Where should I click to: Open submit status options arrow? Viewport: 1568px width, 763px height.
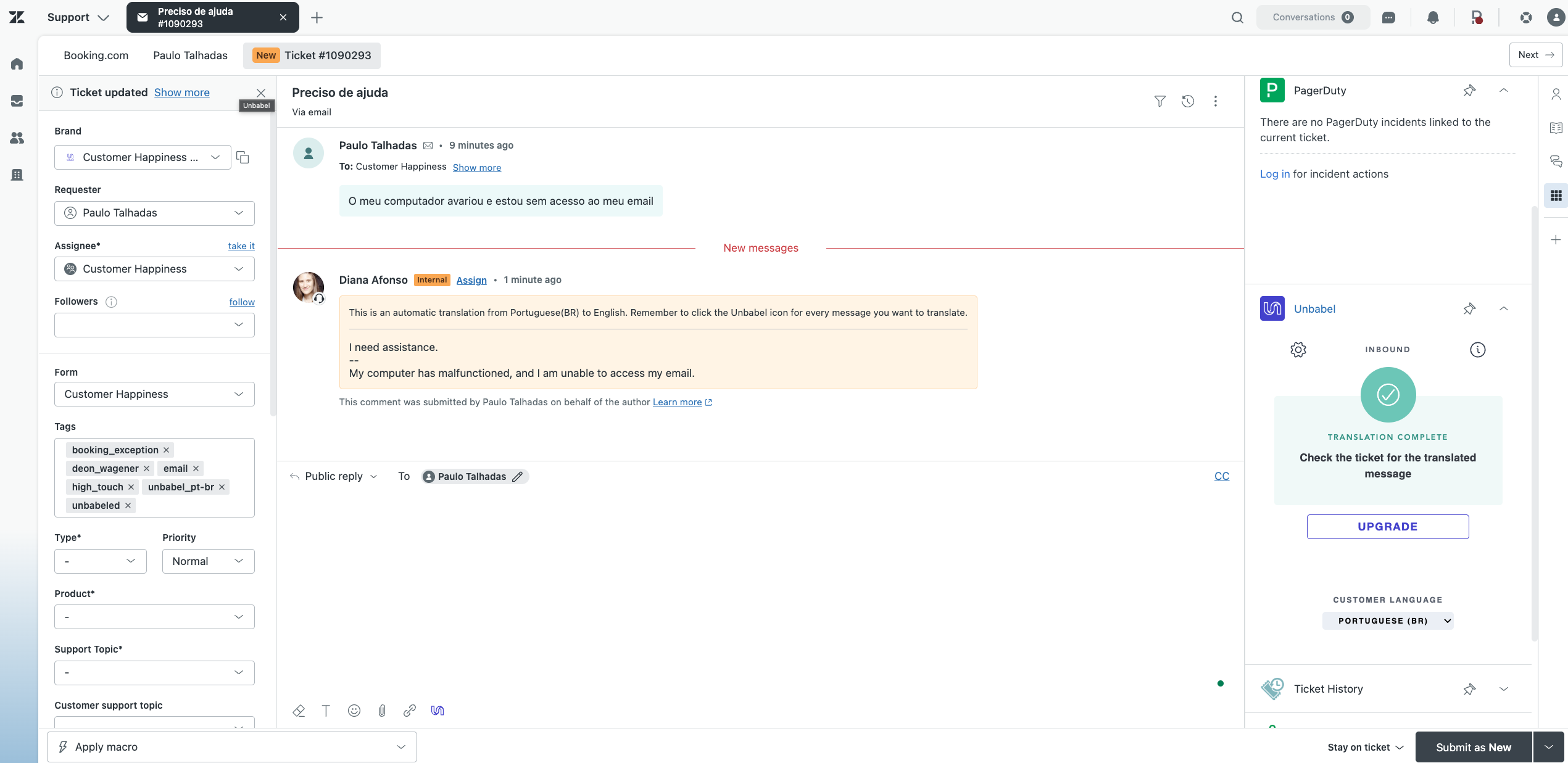1549,747
